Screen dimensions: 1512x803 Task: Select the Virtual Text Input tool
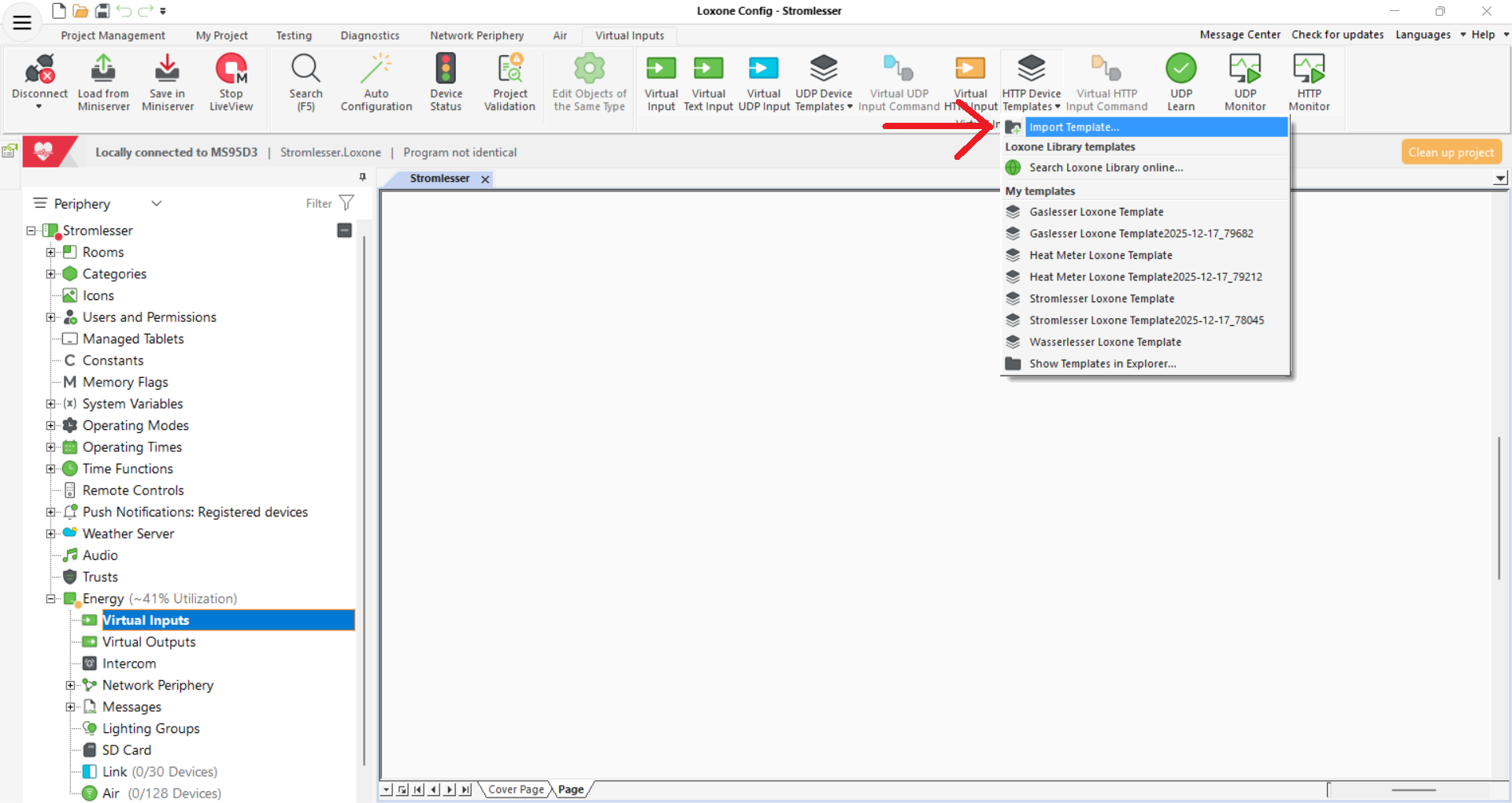(x=707, y=81)
